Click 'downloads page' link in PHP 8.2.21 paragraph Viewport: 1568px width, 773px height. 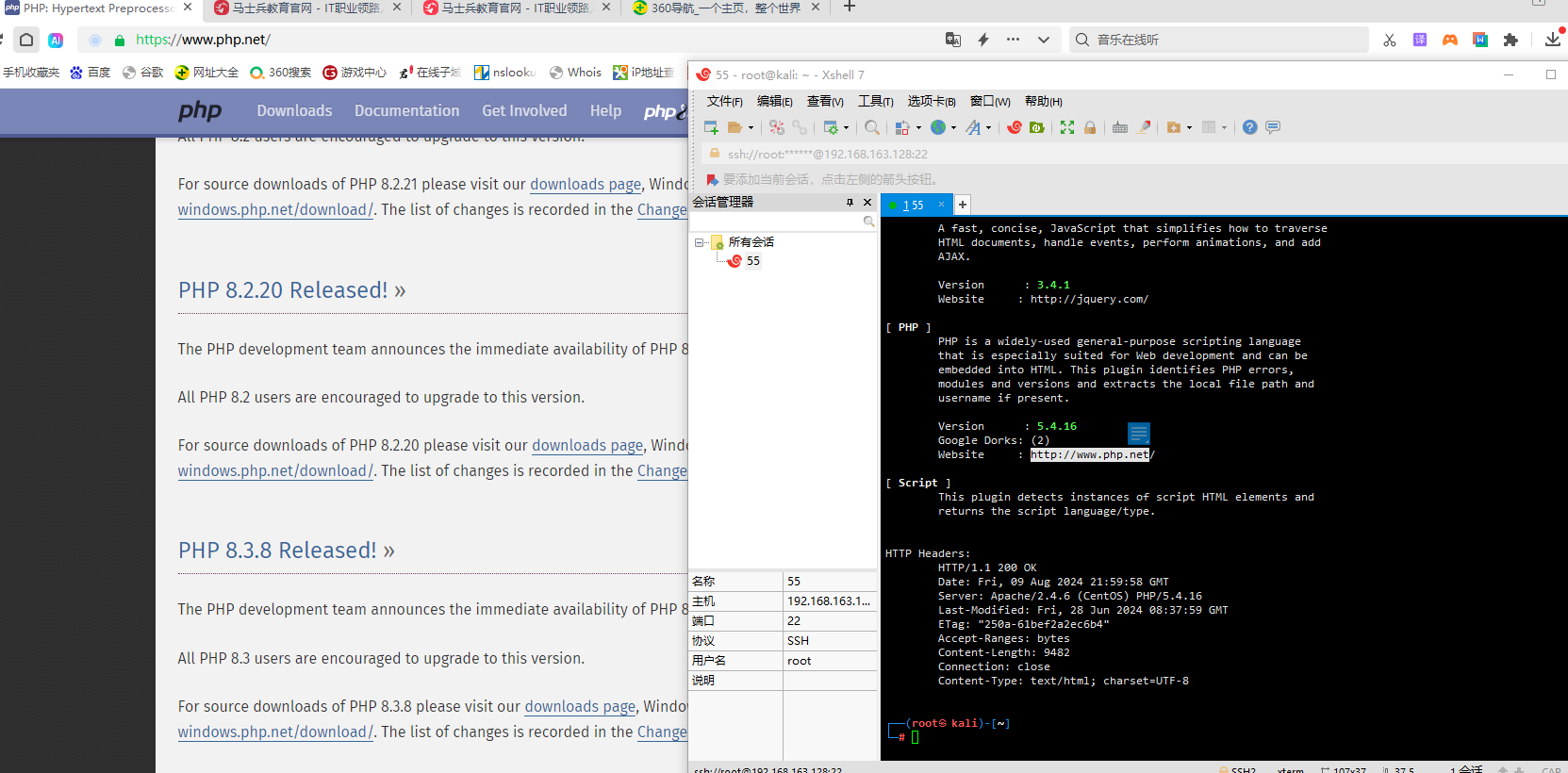coord(586,185)
